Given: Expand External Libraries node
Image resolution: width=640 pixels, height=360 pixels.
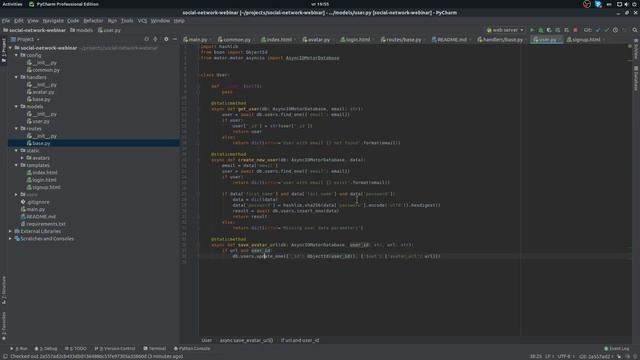Looking at the screenshot, I should click(x=11, y=231).
